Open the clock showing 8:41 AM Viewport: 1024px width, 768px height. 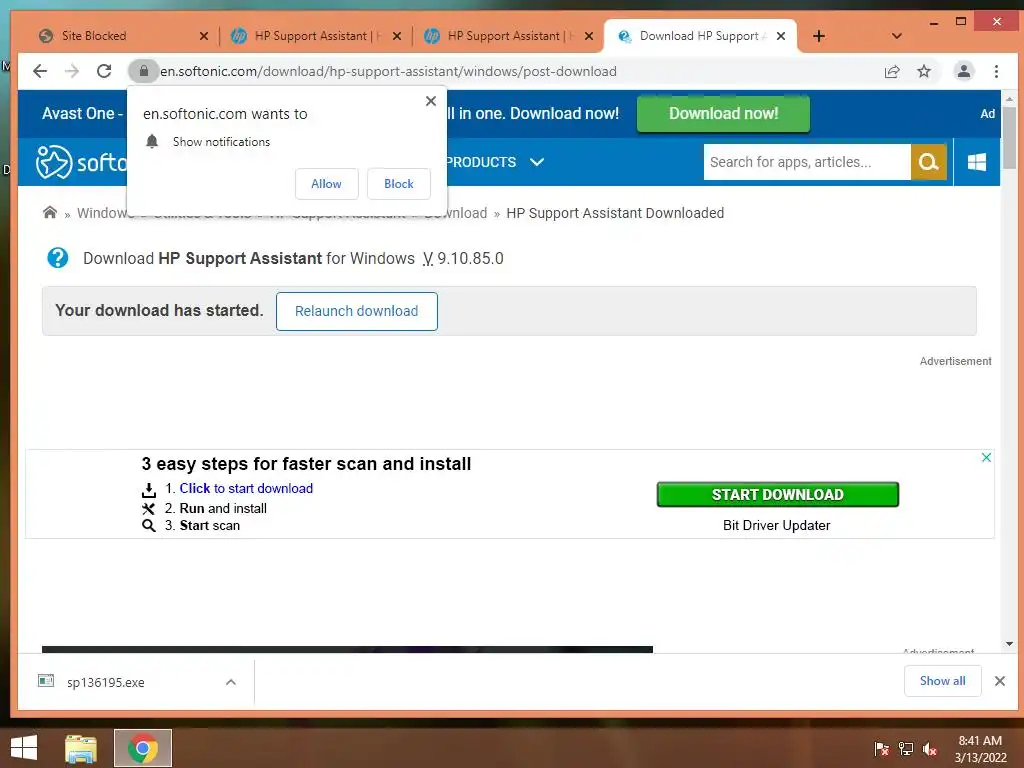click(980, 749)
